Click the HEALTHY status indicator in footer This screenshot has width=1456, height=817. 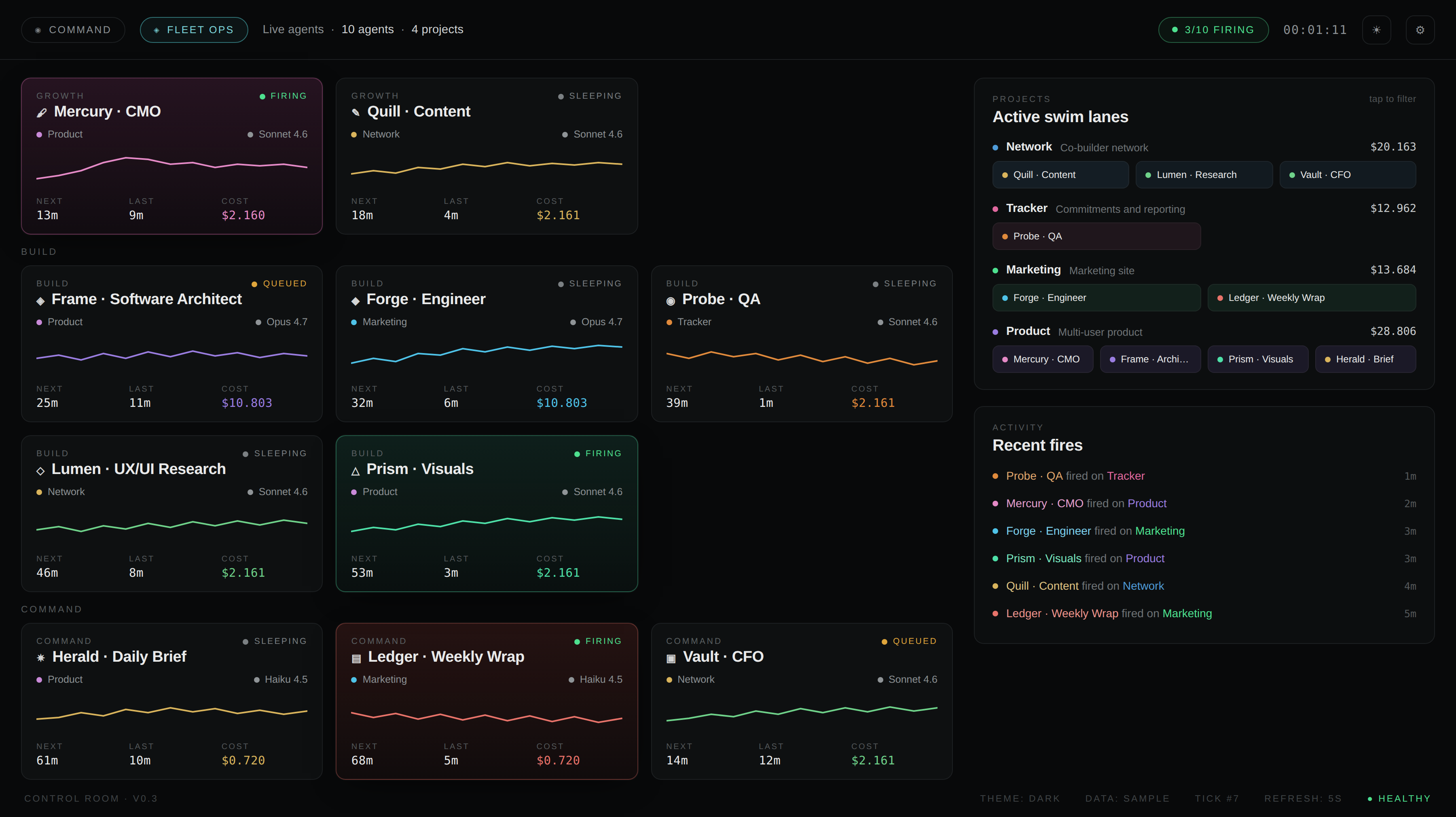(x=1399, y=799)
